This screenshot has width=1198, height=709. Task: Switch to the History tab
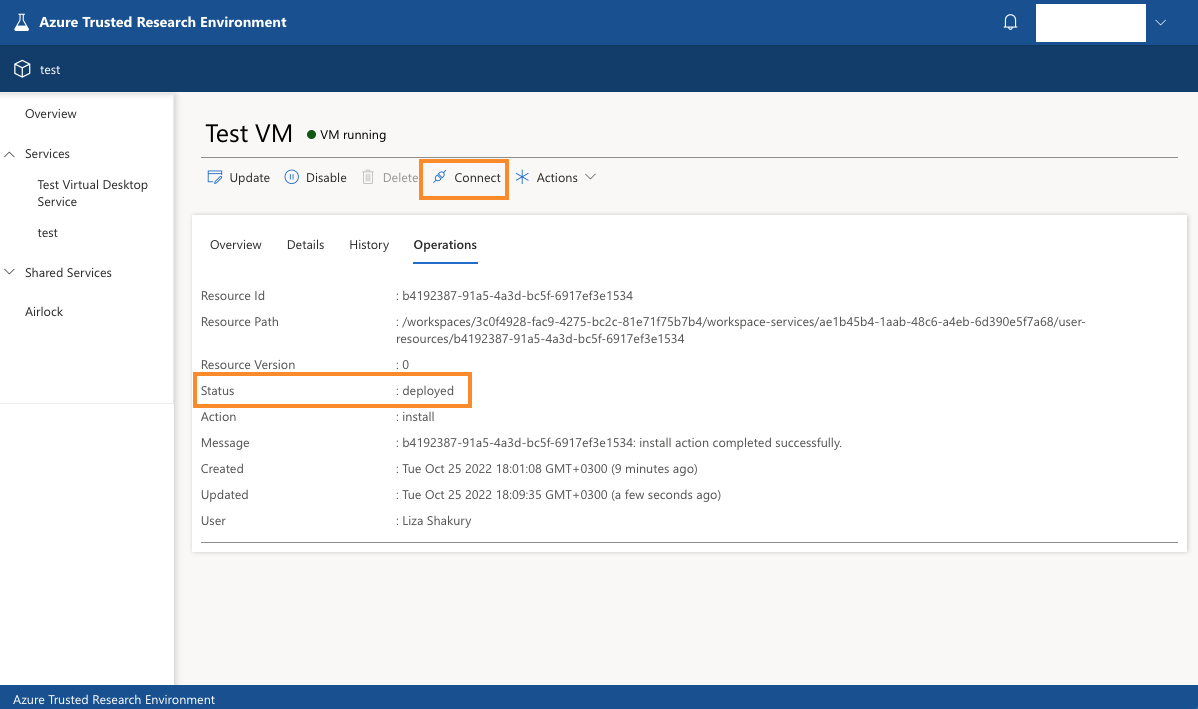click(x=368, y=244)
